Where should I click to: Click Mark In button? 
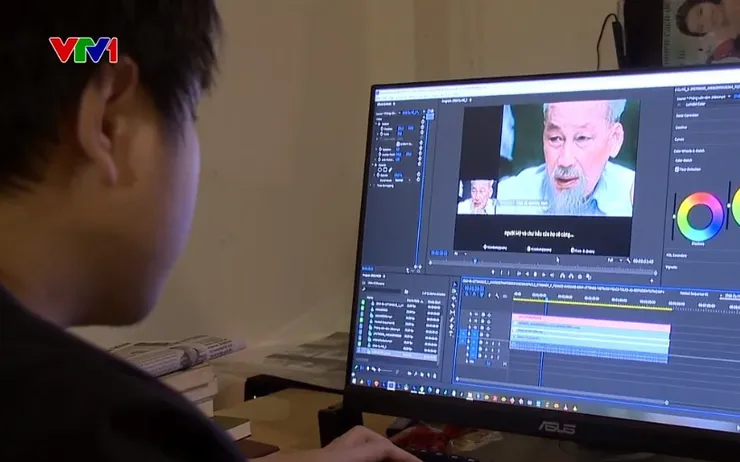pyautogui.click(x=502, y=273)
